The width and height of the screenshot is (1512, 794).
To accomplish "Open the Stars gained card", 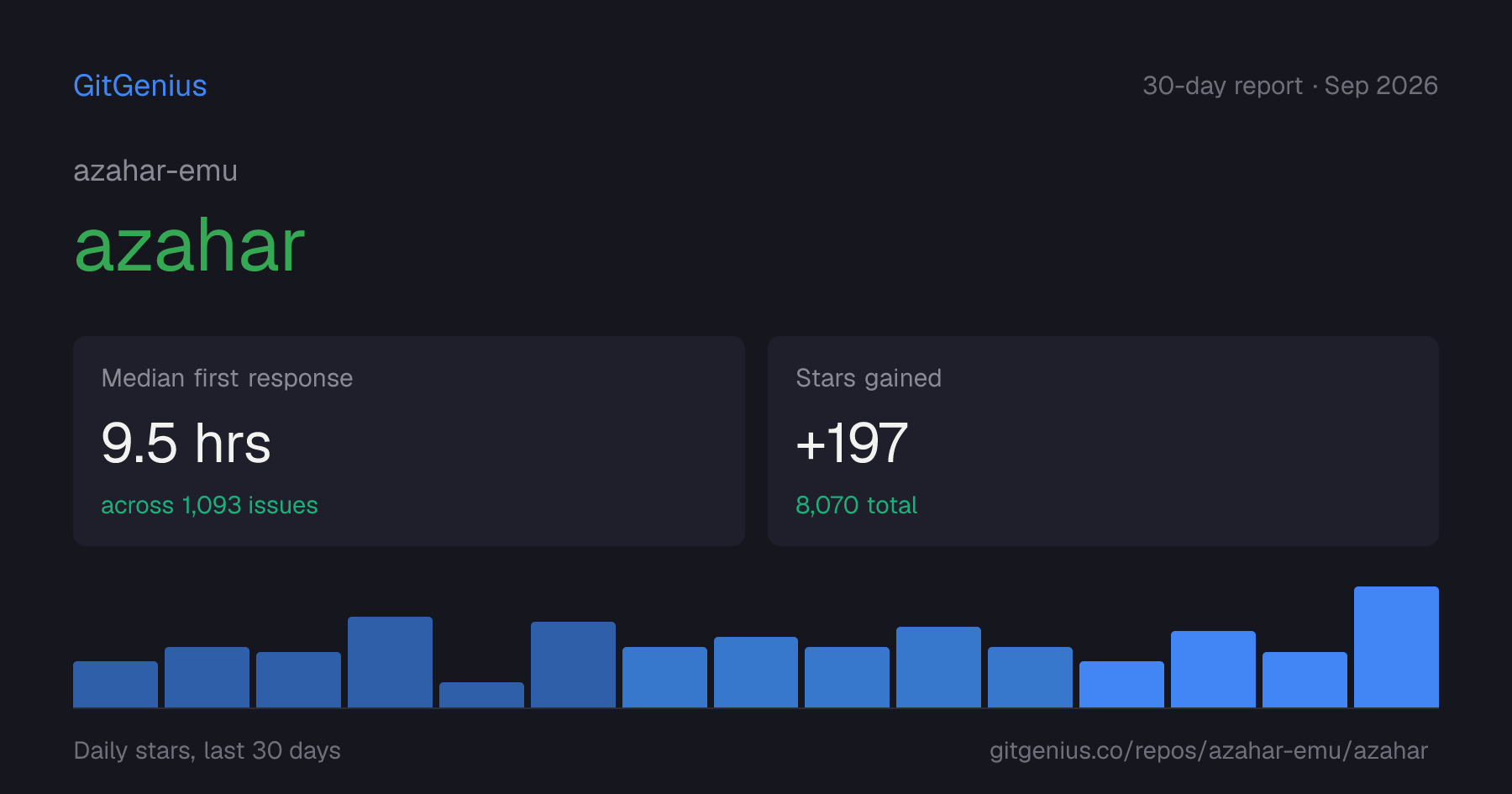I will [1103, 441].
